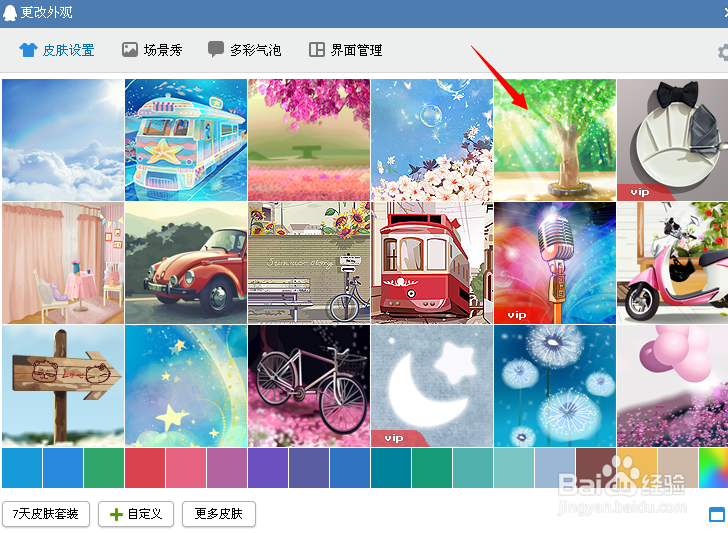Pick the crescent moon and star VIP skin
728x533 pixels.
pyautogui.click(x=432, y=386)
